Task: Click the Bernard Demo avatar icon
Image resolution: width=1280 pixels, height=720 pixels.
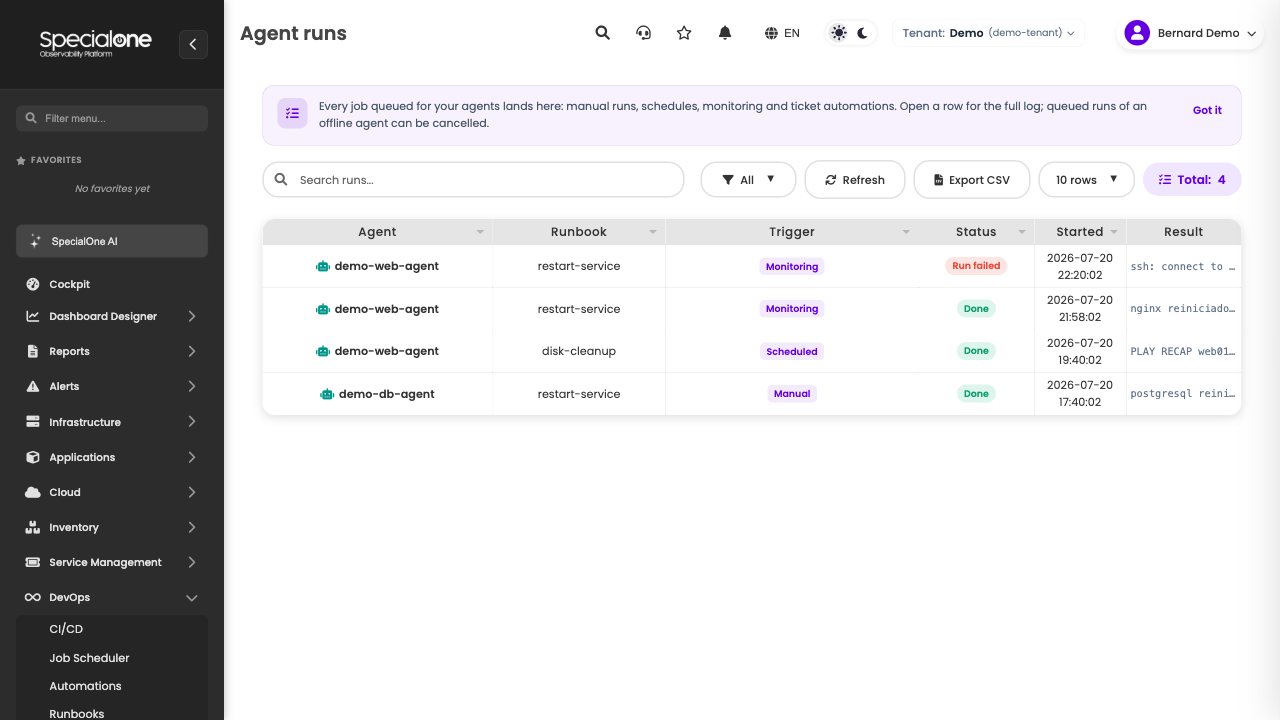Action: (1137, 33)
